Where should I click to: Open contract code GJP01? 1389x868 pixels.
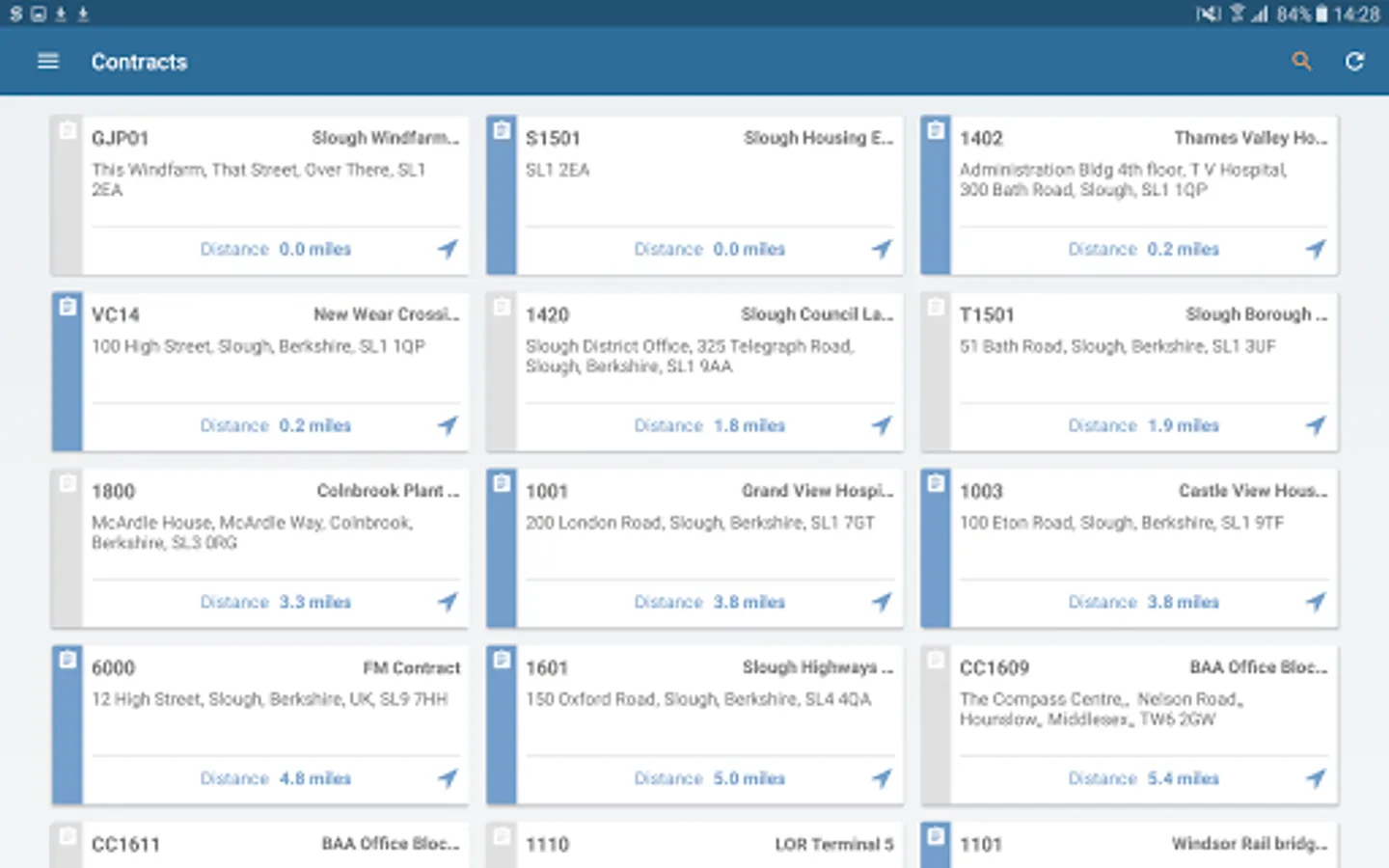coord(121,138)
